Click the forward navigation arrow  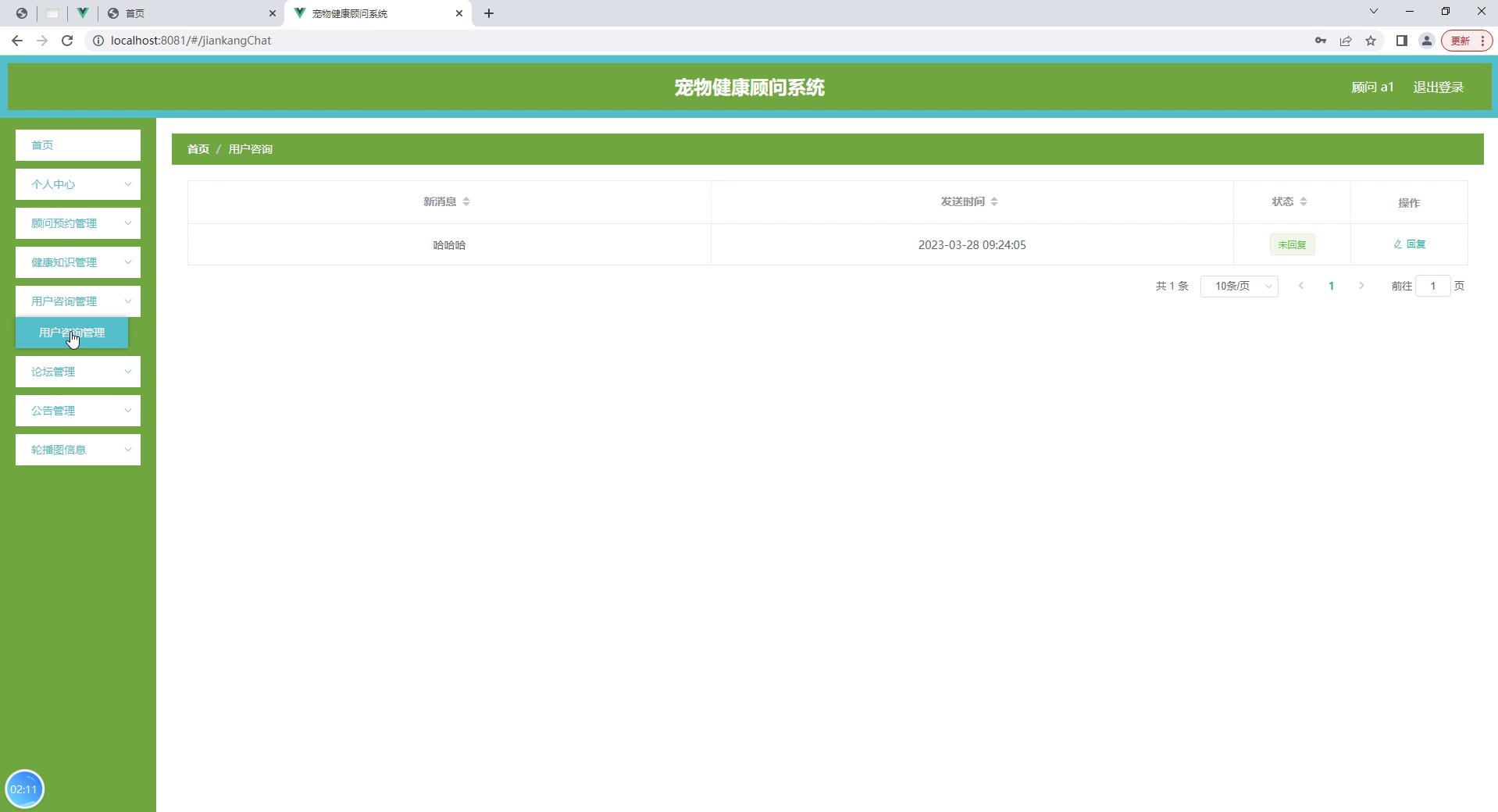[x=42, y=41]
